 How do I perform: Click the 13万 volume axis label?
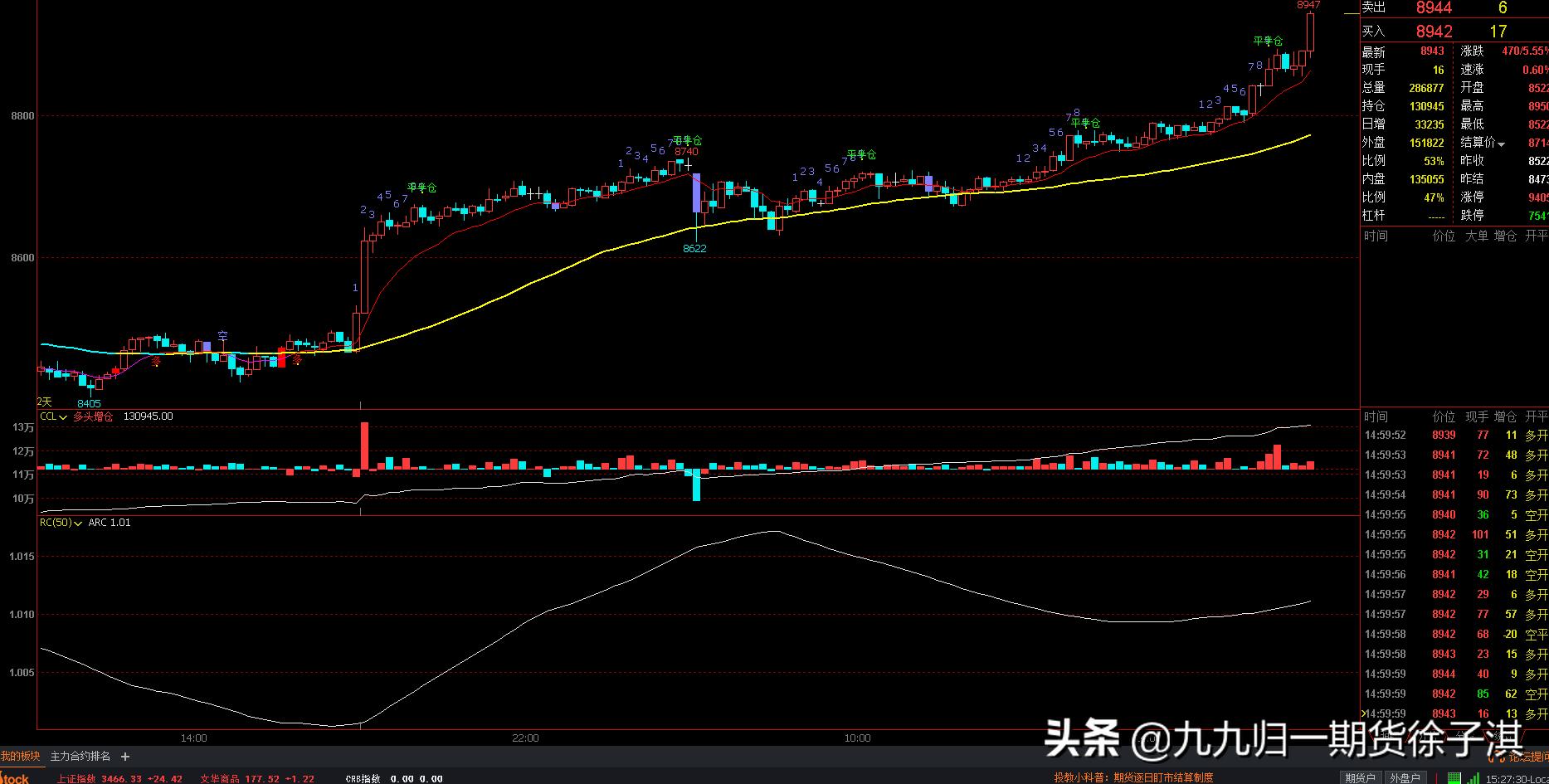tap(23, 428)
